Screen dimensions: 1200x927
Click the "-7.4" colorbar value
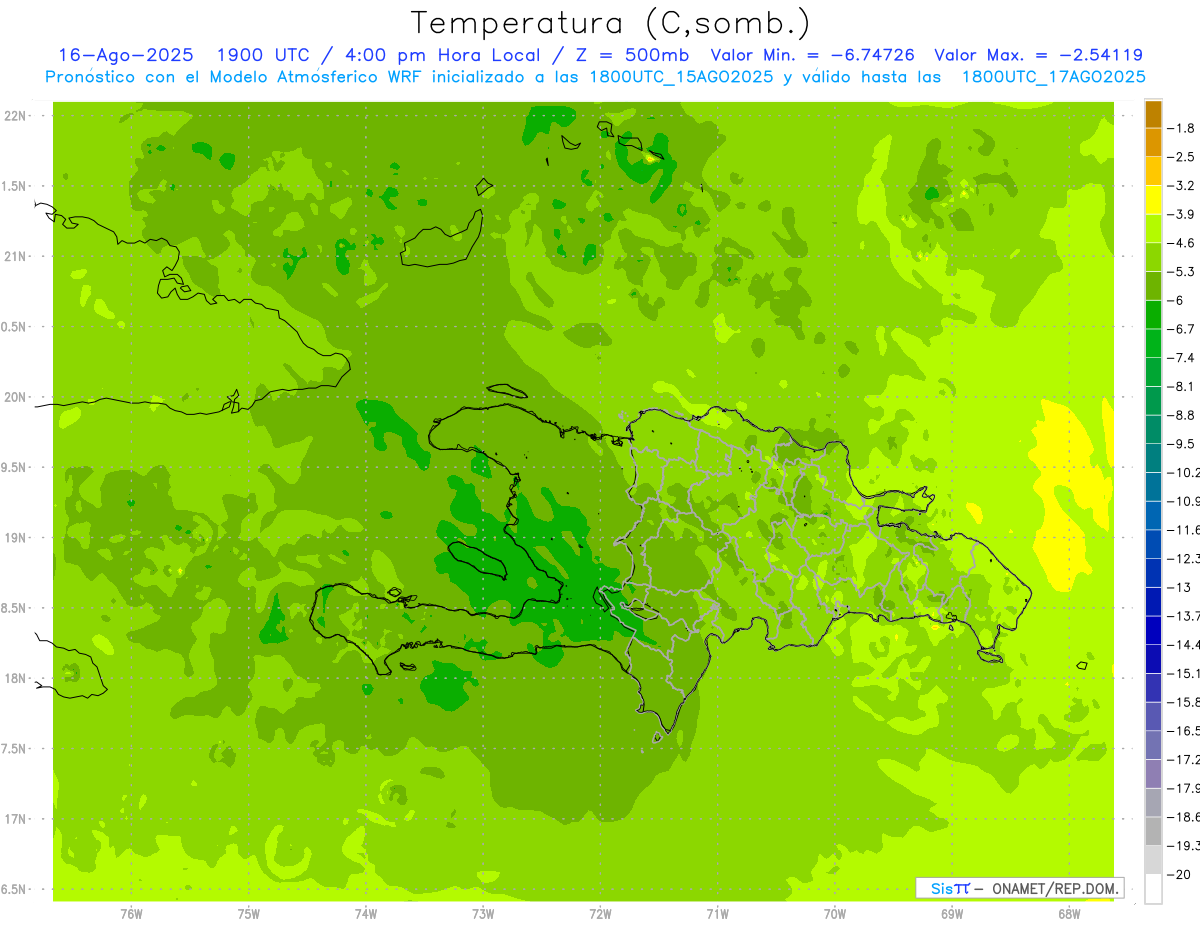[1182, 358]
